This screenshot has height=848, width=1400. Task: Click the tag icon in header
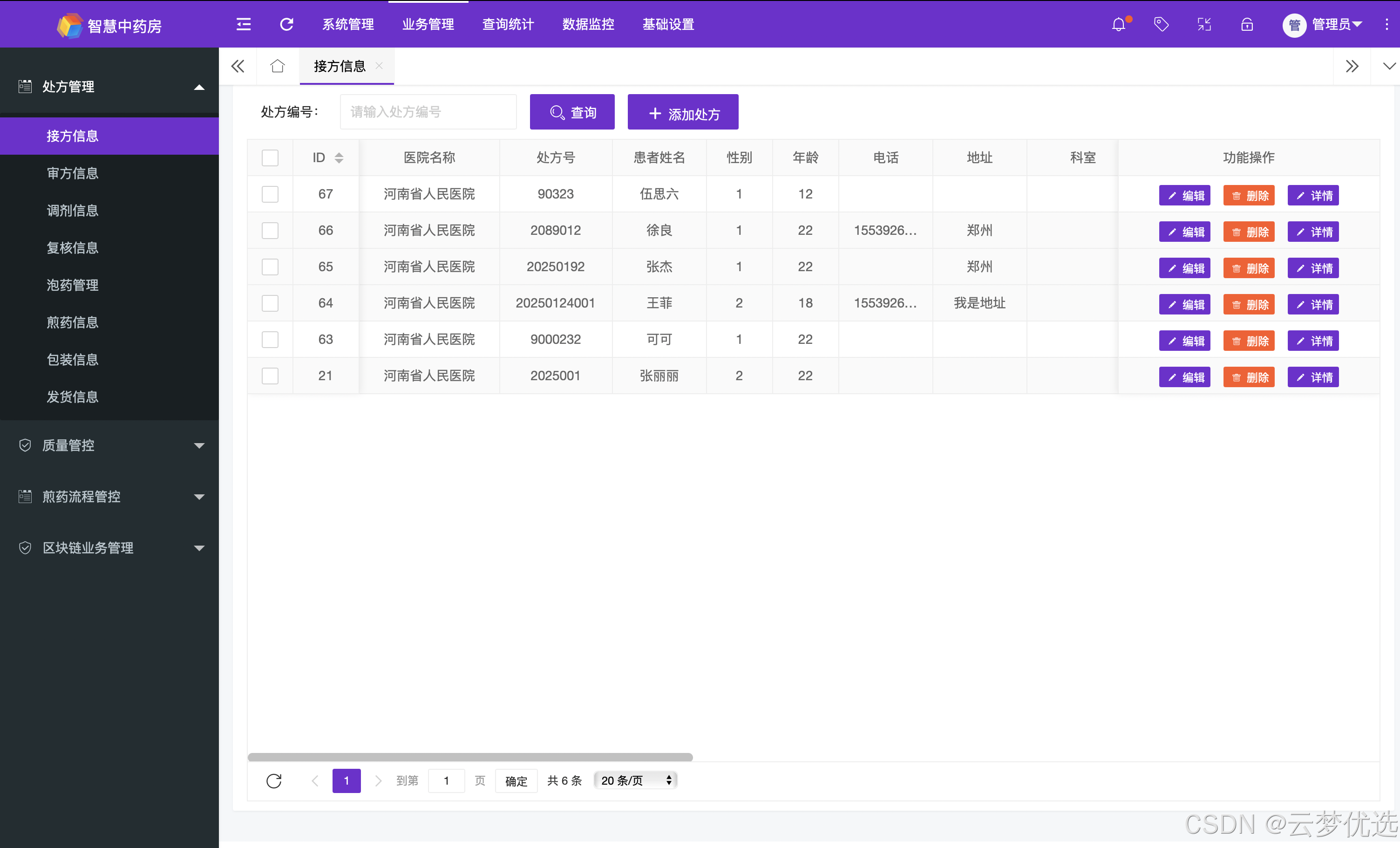(1161, 24)
